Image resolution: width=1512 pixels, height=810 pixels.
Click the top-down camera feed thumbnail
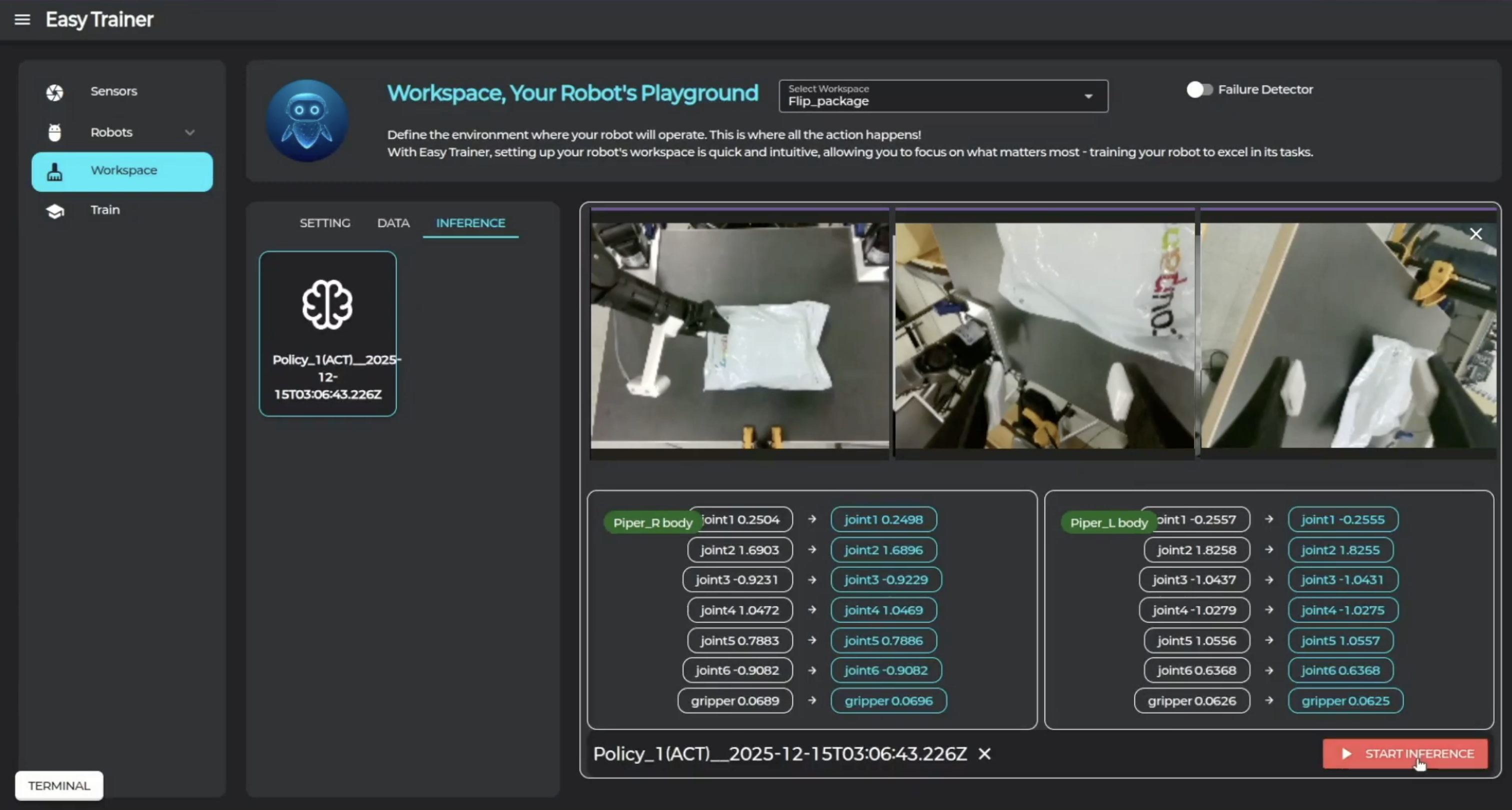[739, 335]
